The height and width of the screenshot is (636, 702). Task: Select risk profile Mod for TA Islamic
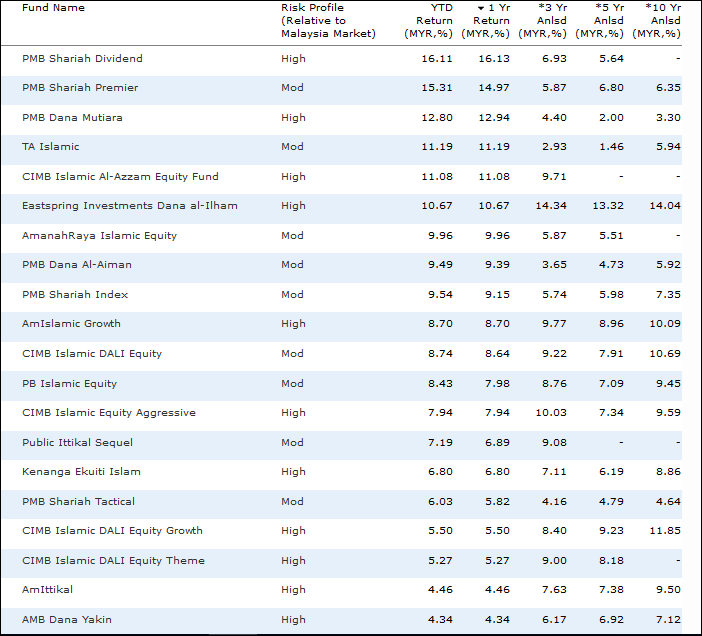pyautogui.click(x=292, y=147)
